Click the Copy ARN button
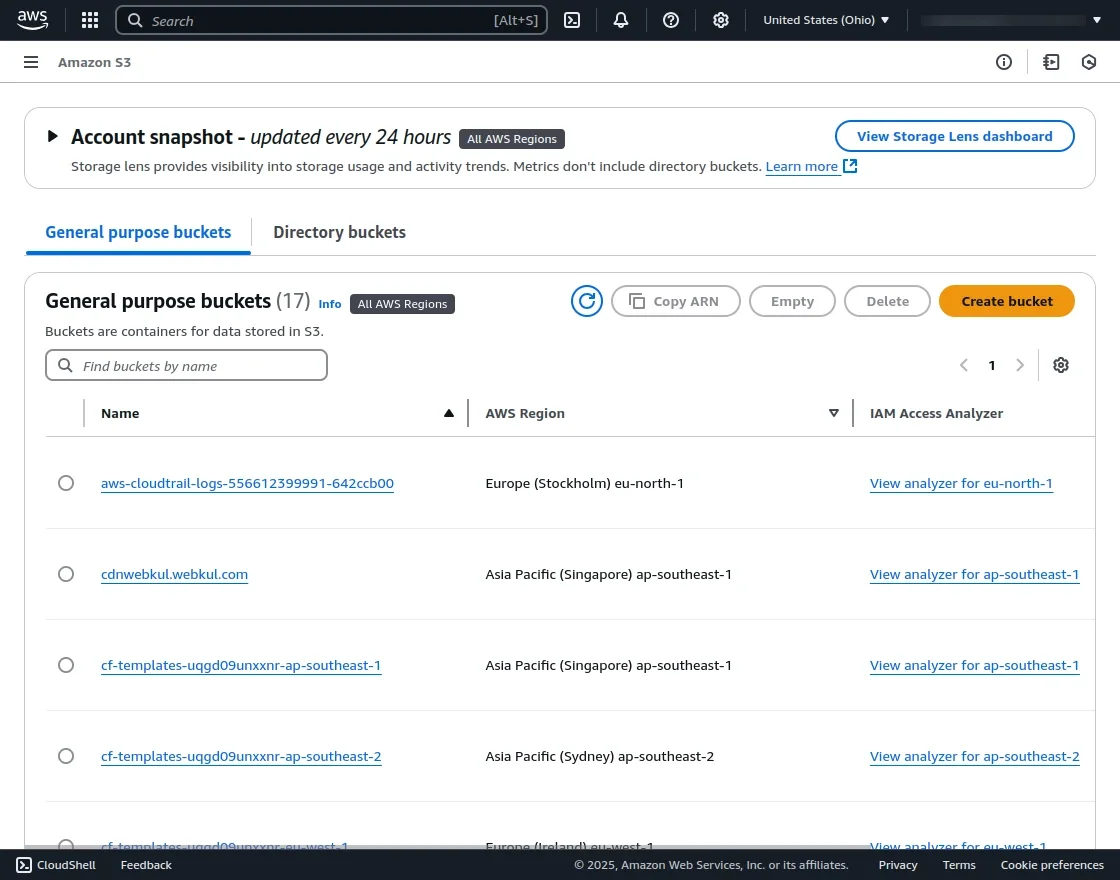The height and width of the screenshot is (880, 1120). [x=676, y=301]
